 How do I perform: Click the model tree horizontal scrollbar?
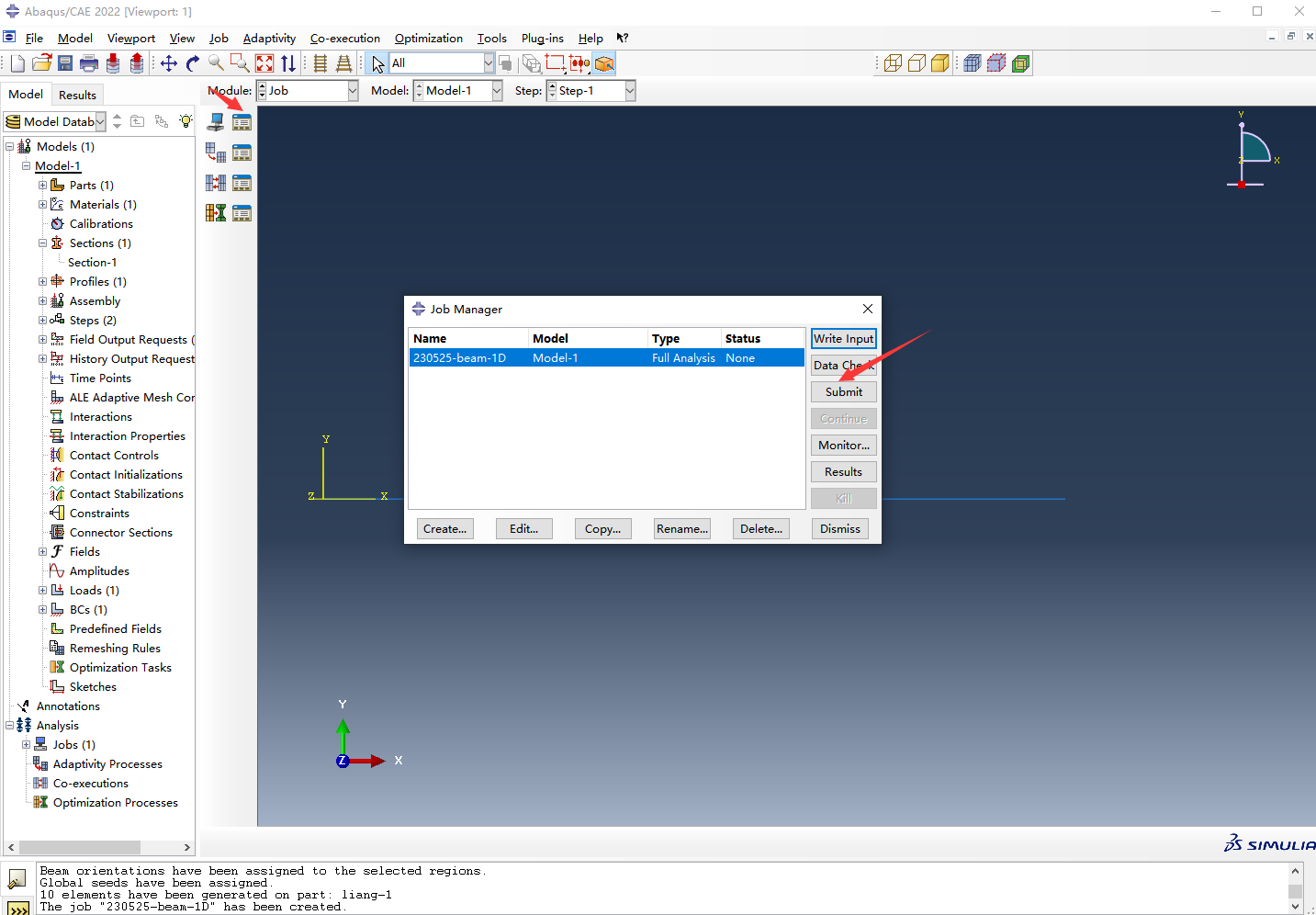click(80, 847)
